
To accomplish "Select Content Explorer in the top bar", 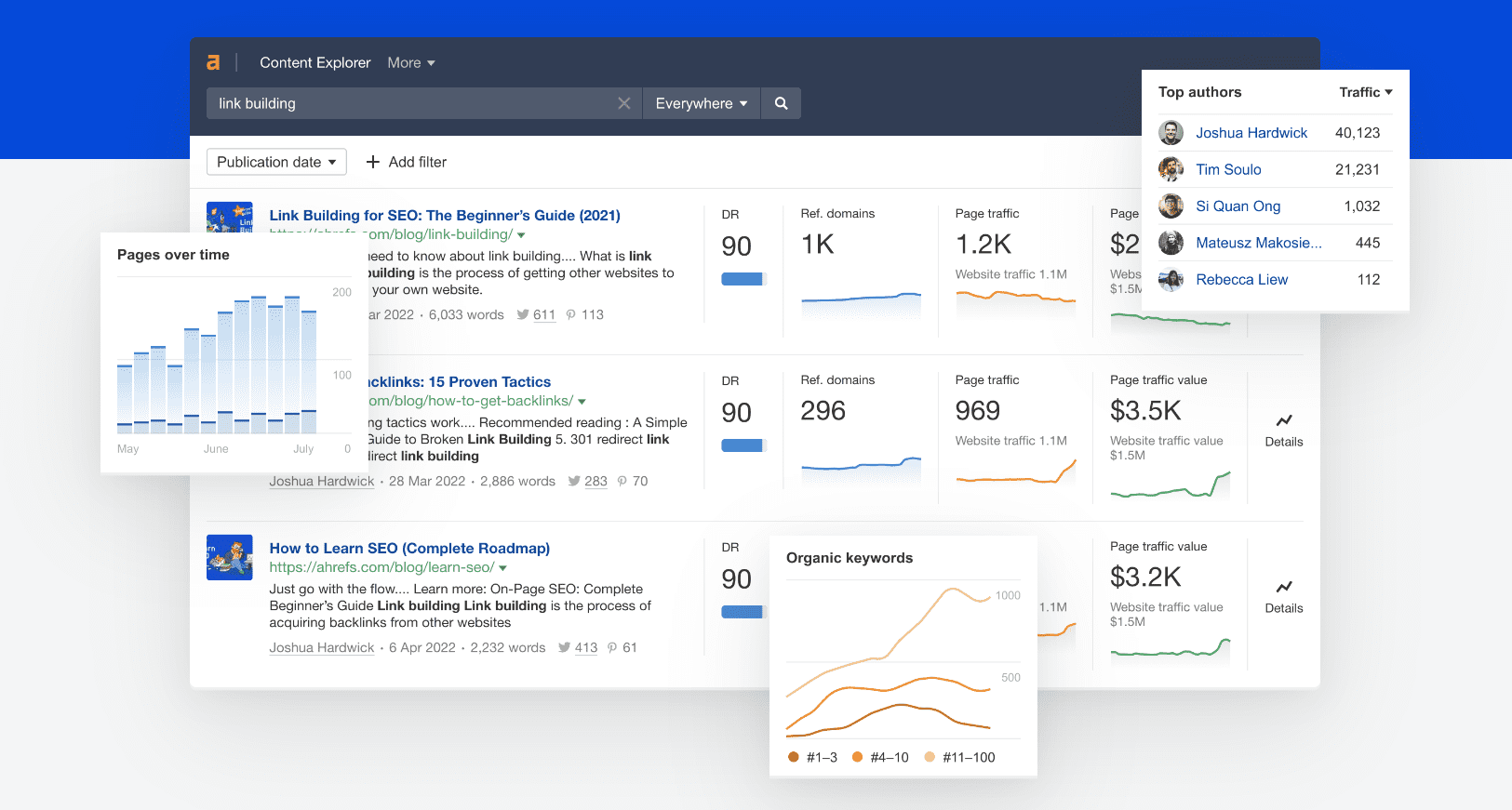I will 314,62.
